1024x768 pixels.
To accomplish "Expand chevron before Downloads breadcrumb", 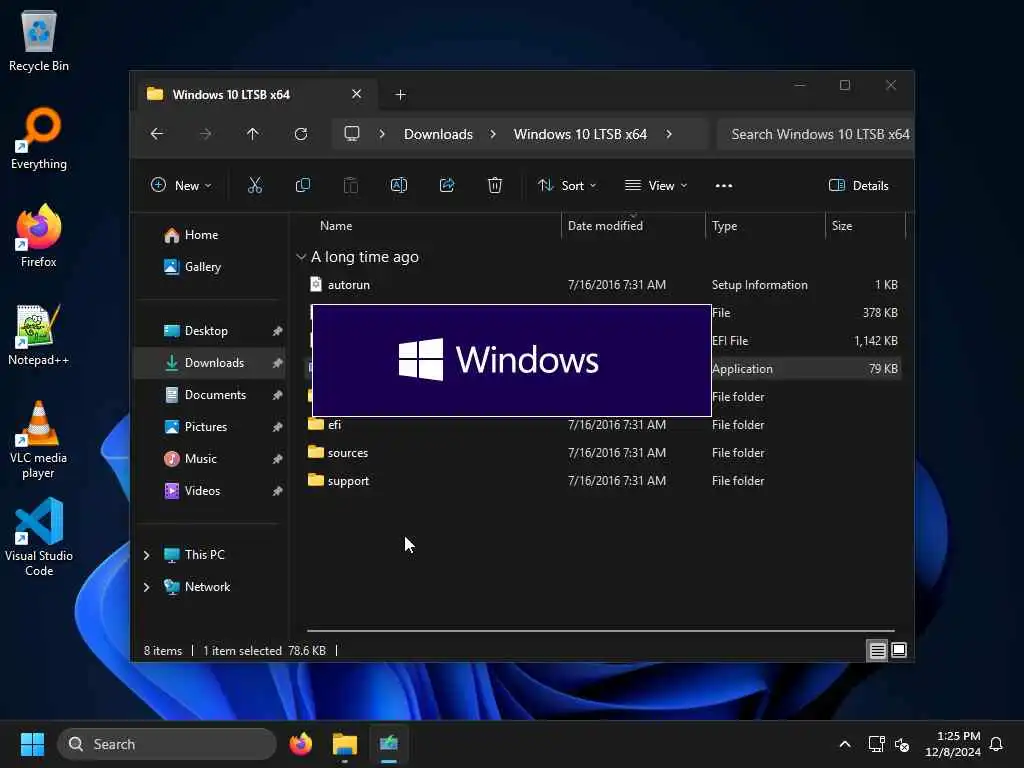I will 382,134.
